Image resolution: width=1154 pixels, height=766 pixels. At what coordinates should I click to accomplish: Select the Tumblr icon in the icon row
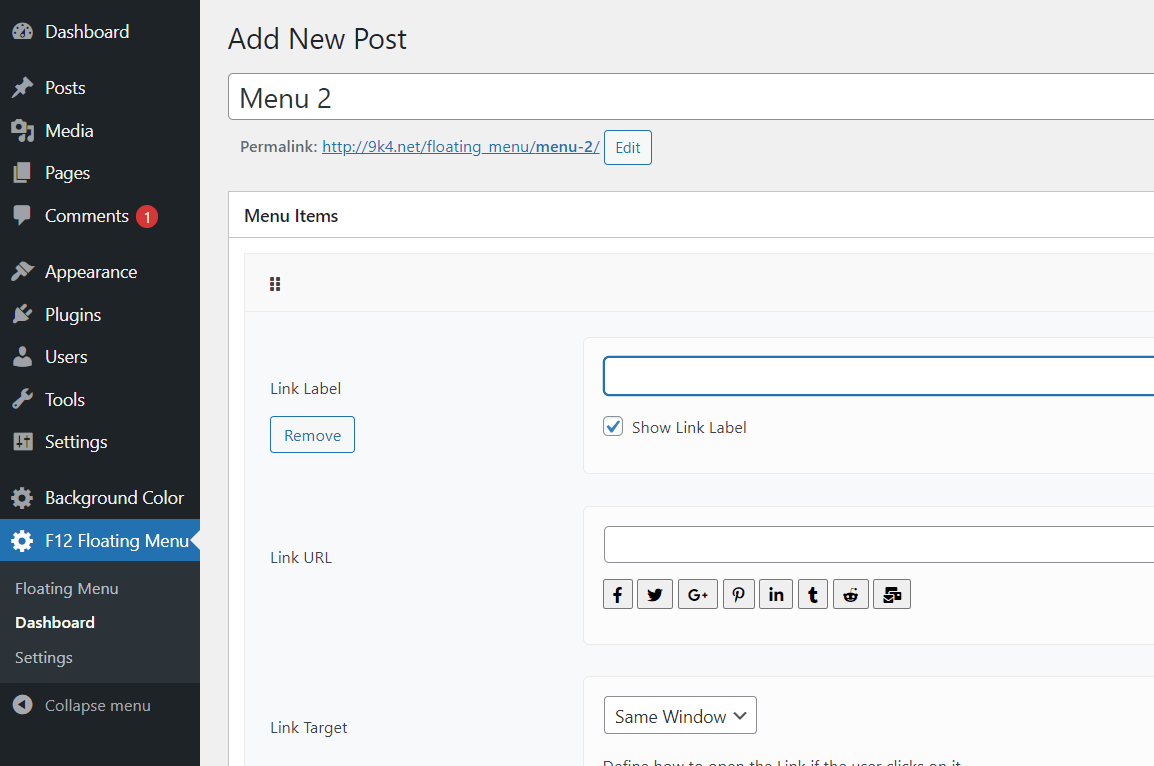pos(812,593)
